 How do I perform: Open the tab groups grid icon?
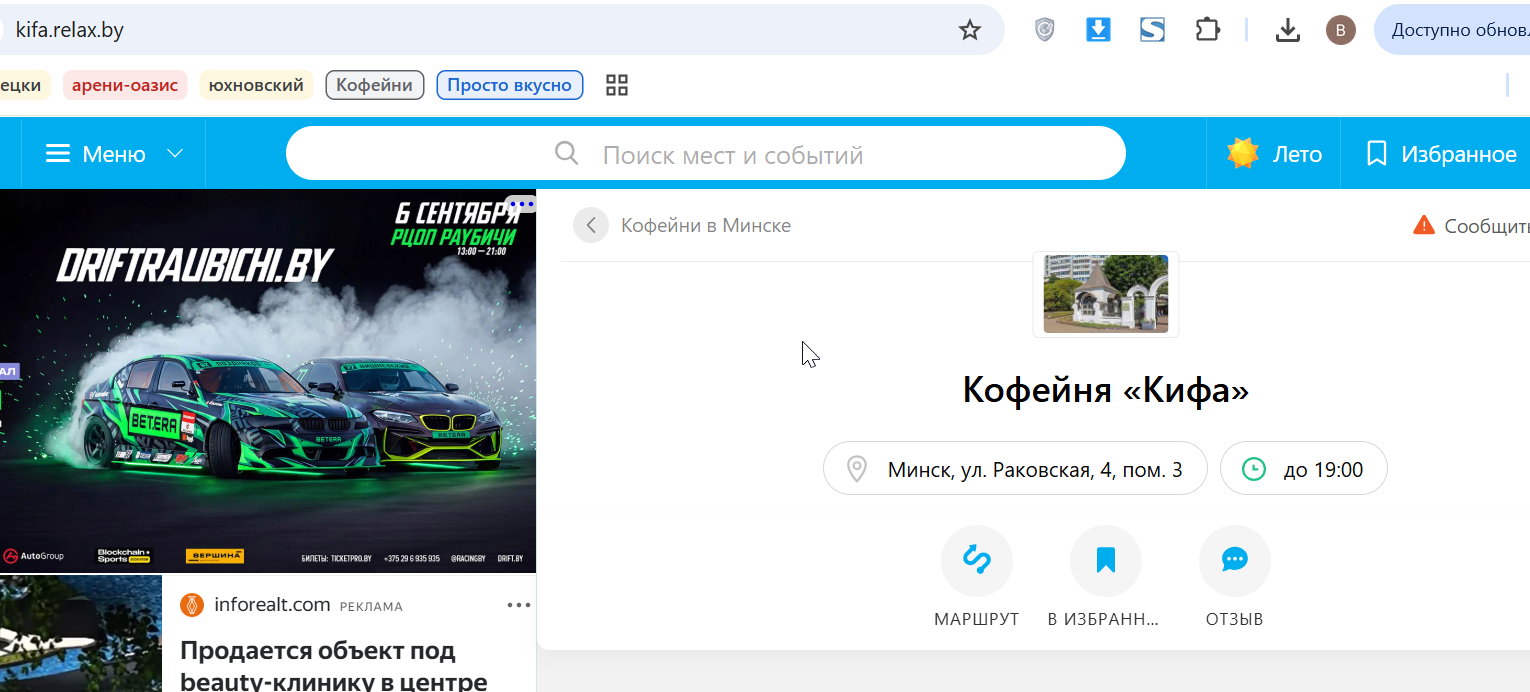[x=617, y=85]
